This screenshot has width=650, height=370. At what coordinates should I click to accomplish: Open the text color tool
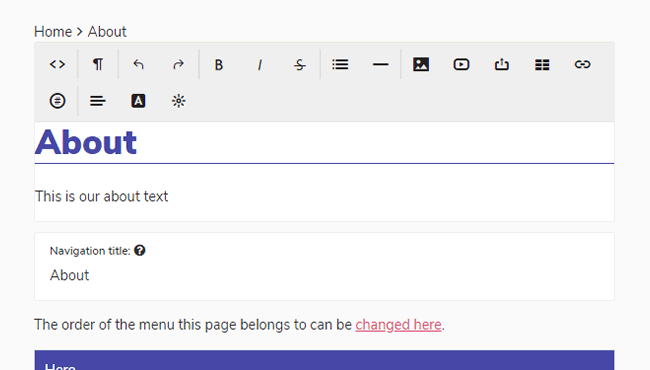pyautogui.click(x=138, y=101)
